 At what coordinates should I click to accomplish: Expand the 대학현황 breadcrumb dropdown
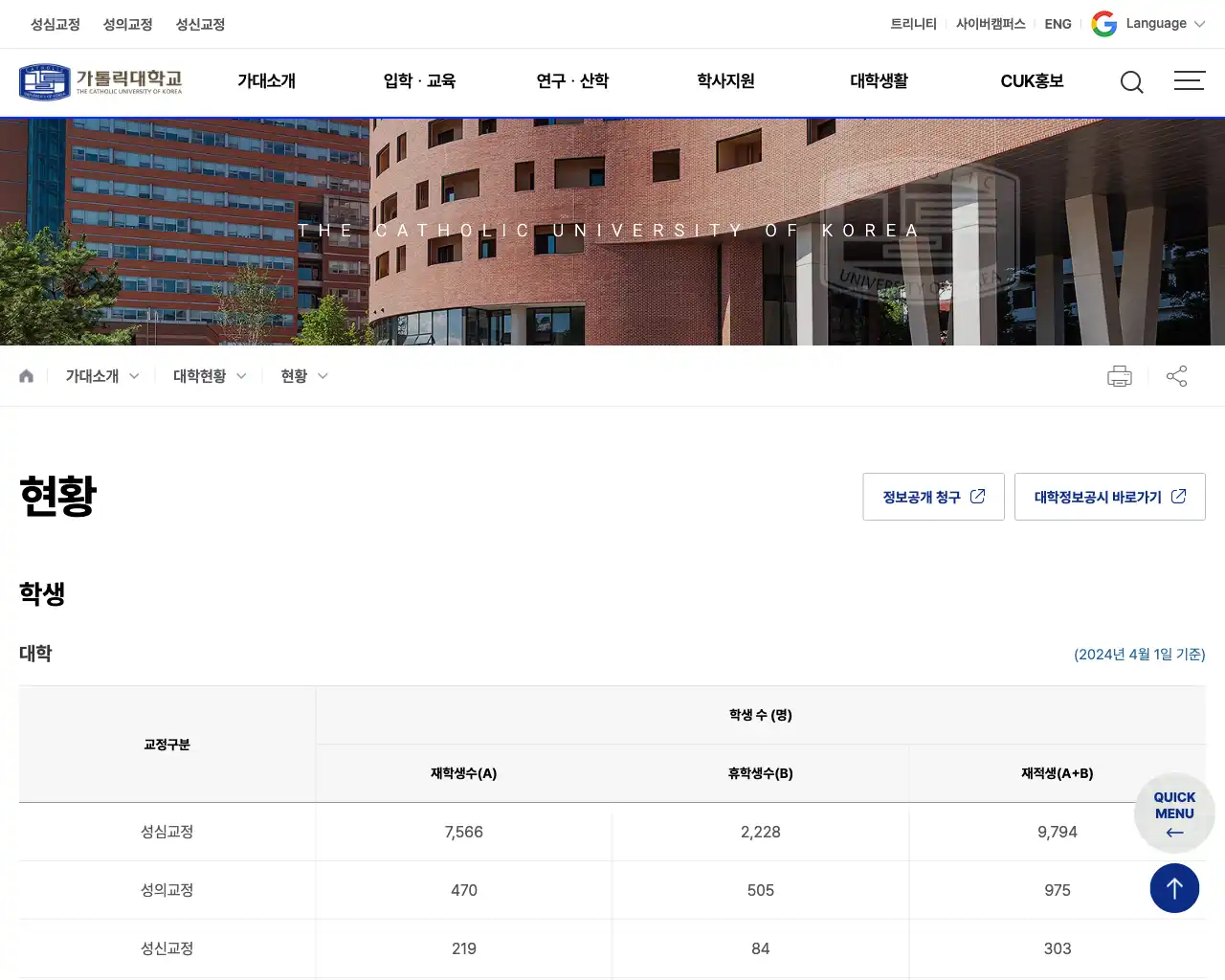pyautogui.click(x=210, y=376)
